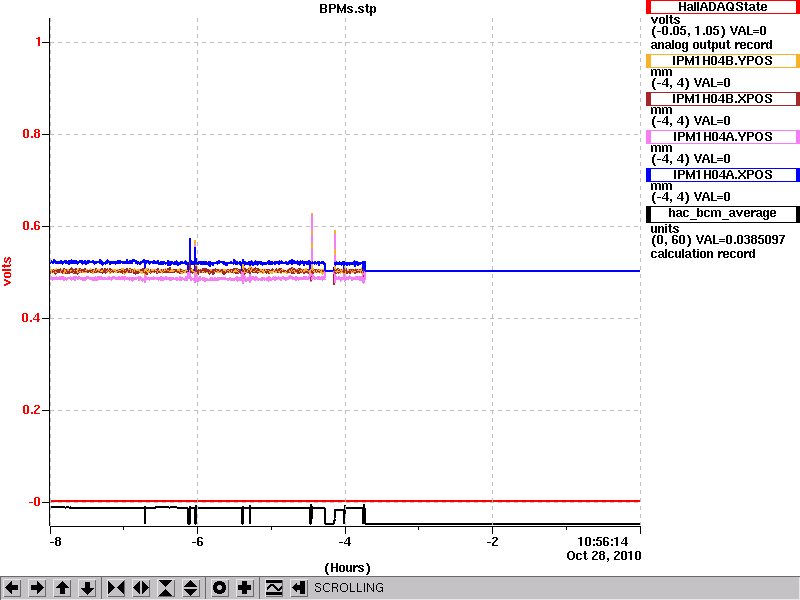Toggle the waveform plot mode button
The image size is (800, 600).
[x=274, y=588]
